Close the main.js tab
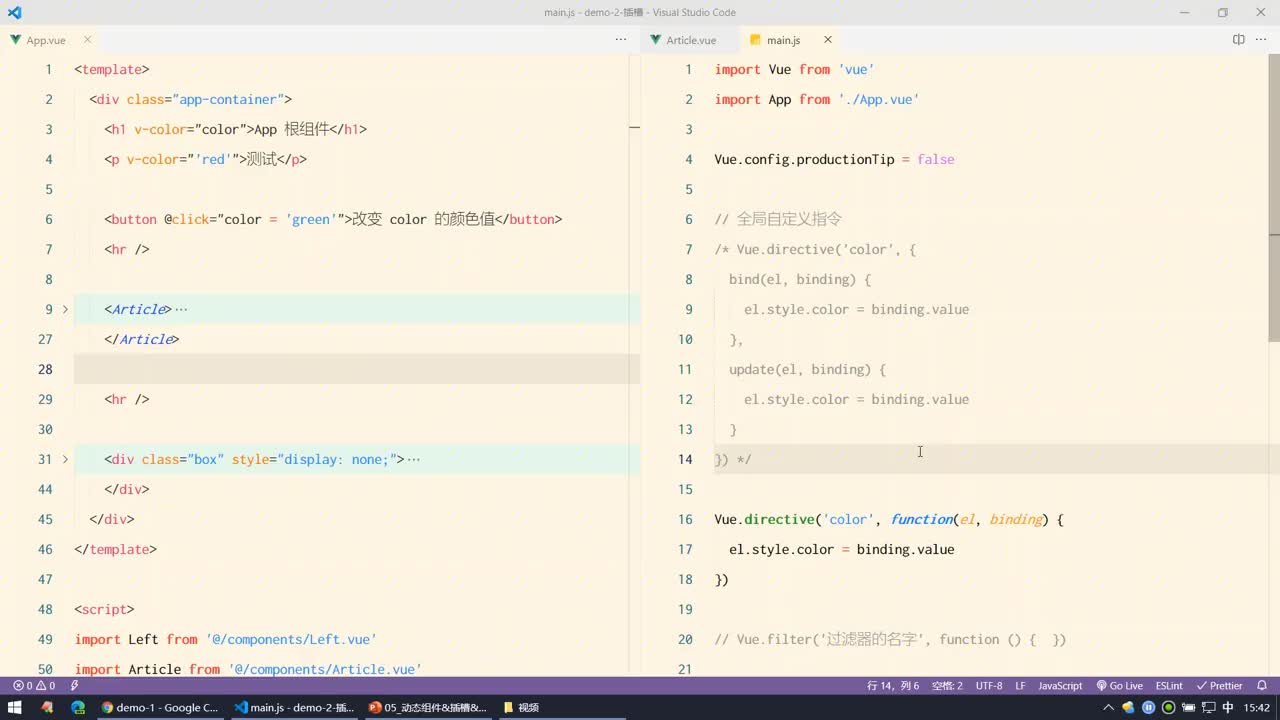This screenshot has height=720, width=1280. [x=828, y=40]
